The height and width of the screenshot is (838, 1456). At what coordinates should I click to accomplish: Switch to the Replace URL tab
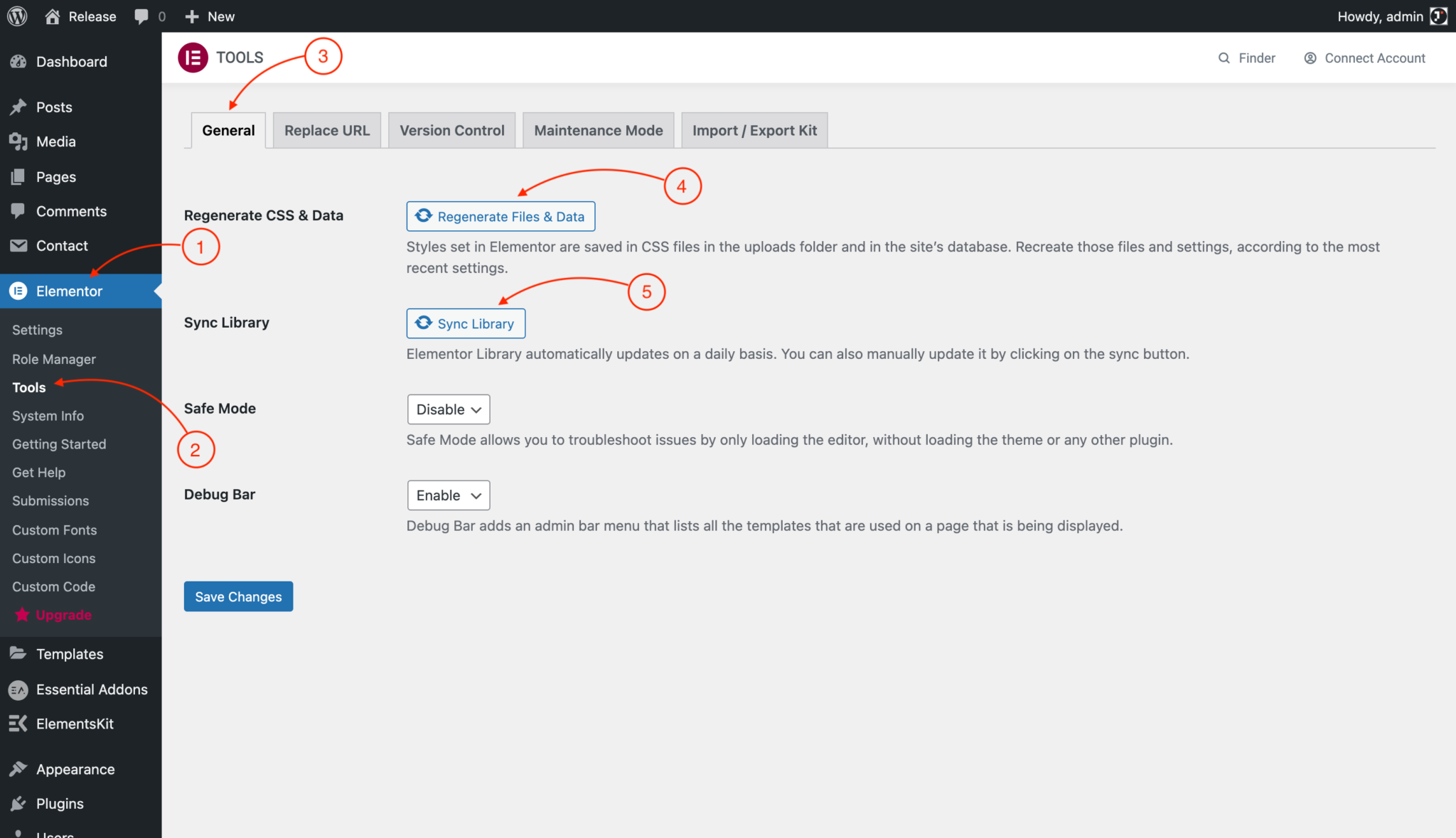coord(326,130)
